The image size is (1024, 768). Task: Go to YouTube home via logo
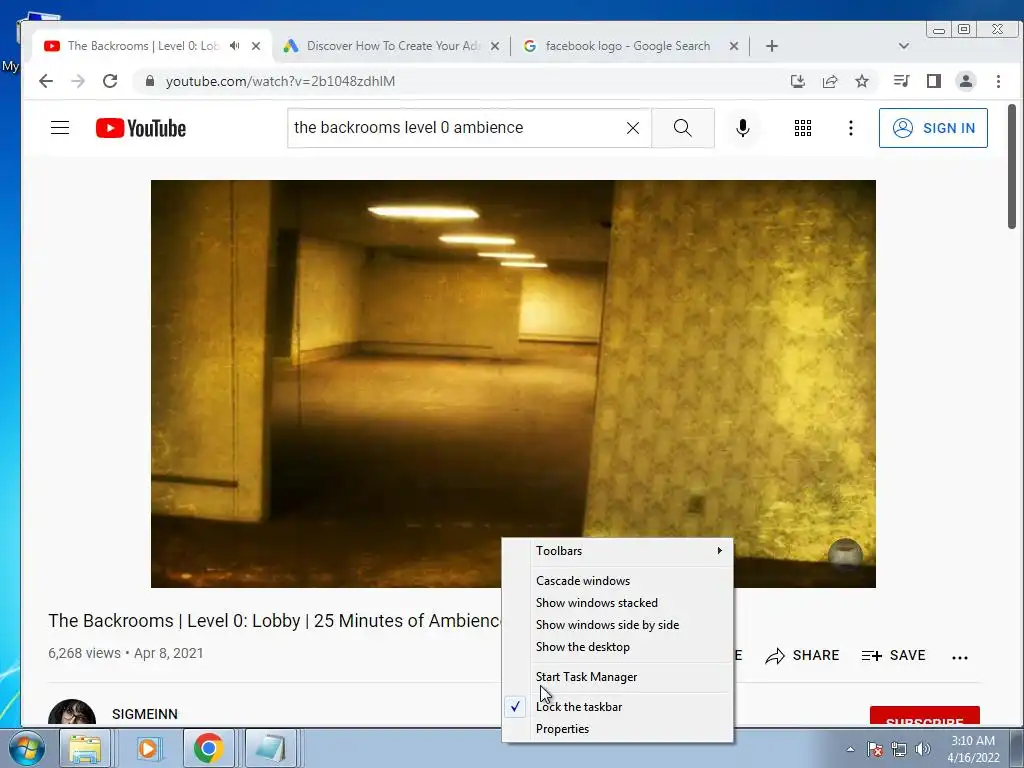click(x=141, y=128)
